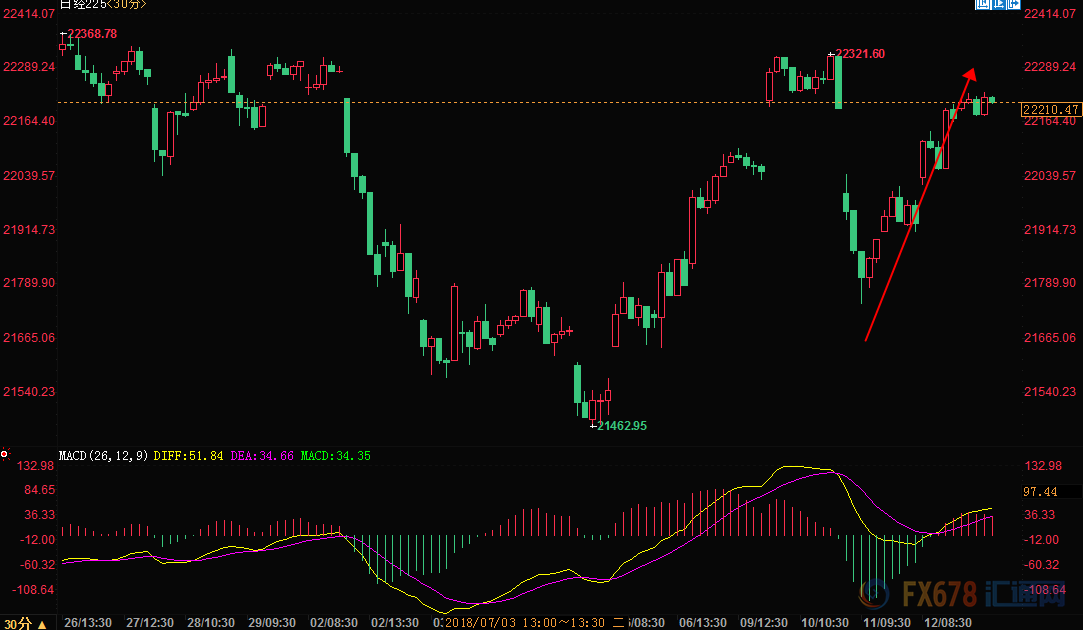Viewport: 1083px width, 630px height.
Task: Select the DEA:34.66 indicator value
Action: 263,456
